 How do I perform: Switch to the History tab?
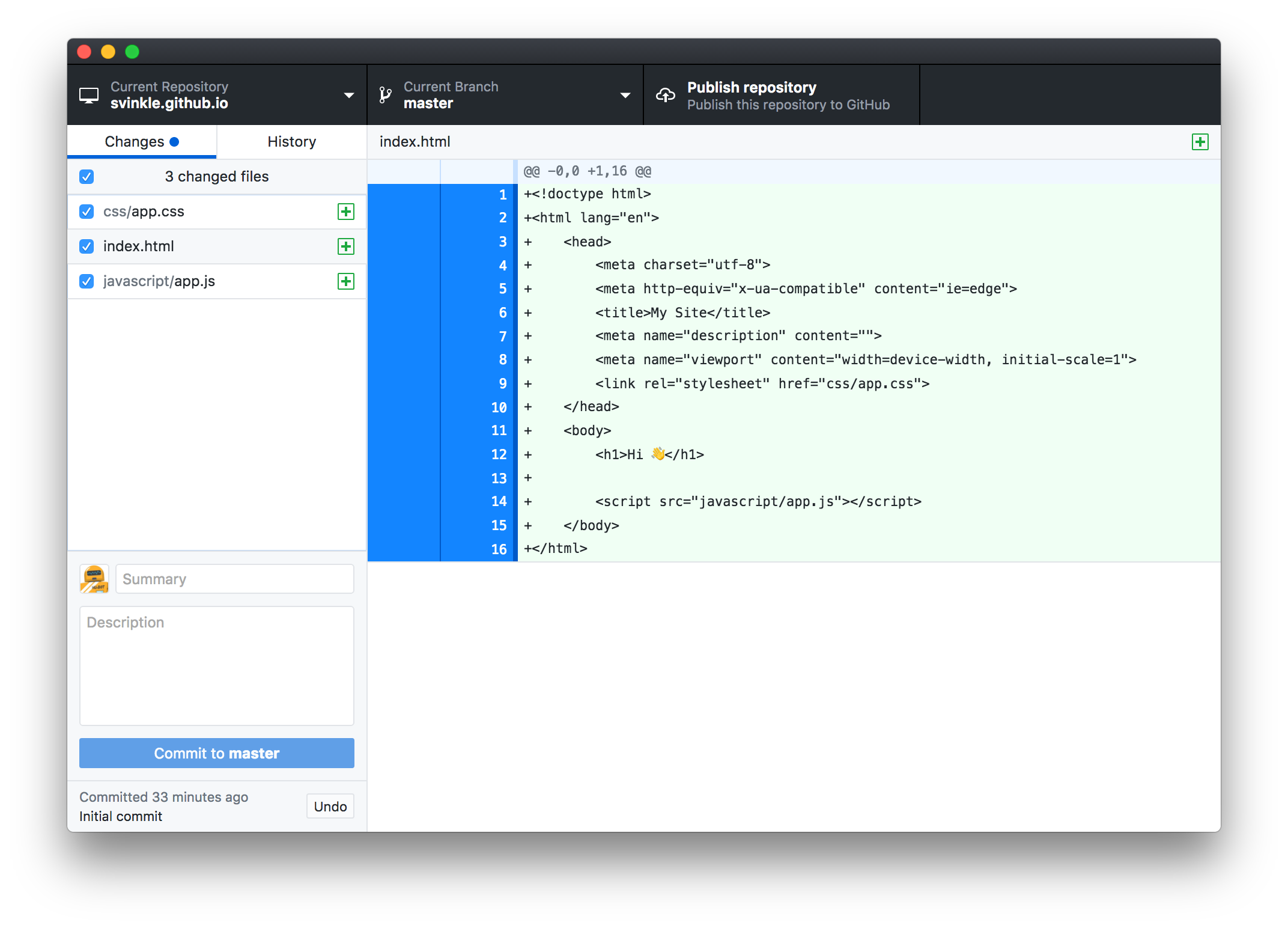(x=290, y=141)
